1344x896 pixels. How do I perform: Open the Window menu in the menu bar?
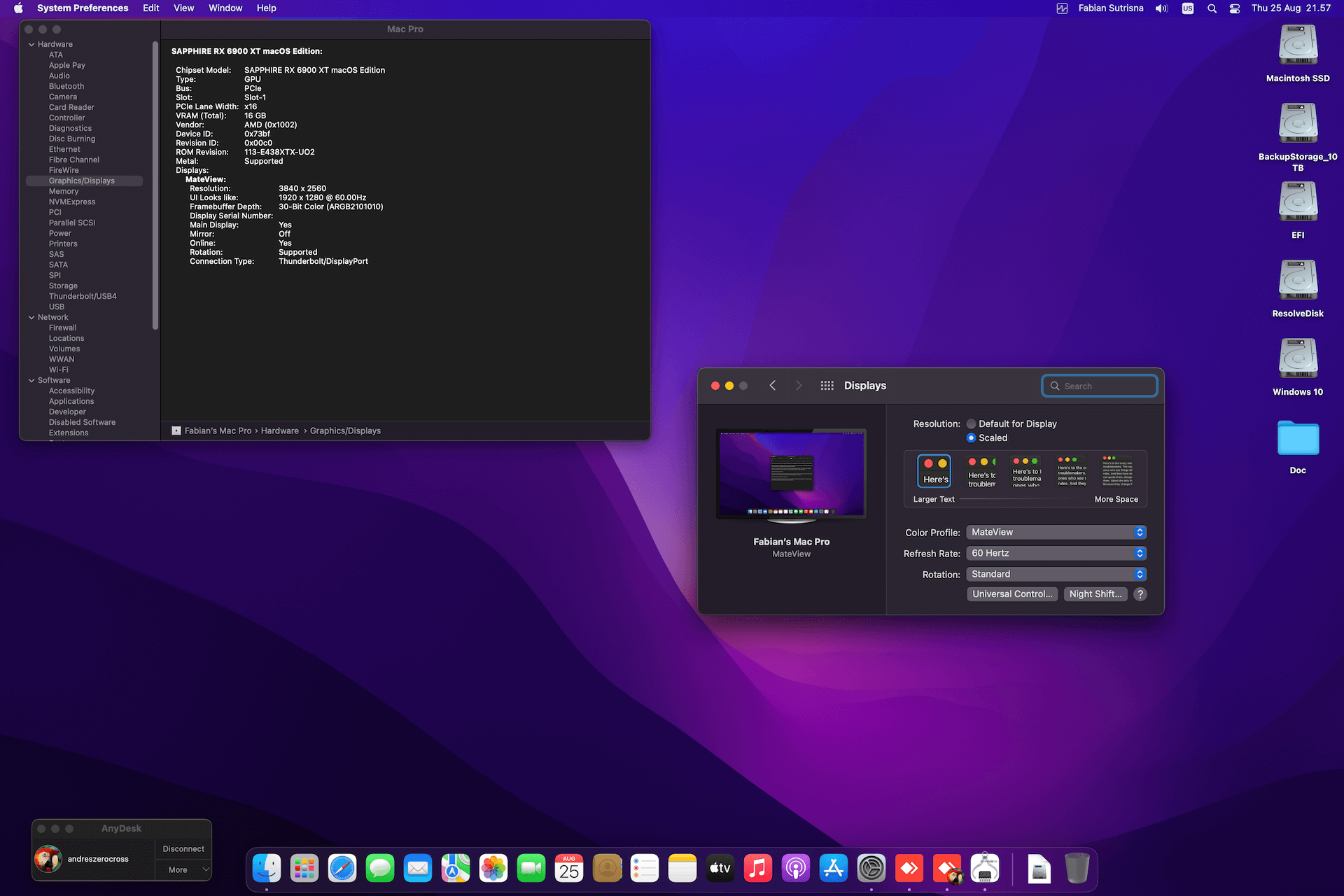click(225, 8)
